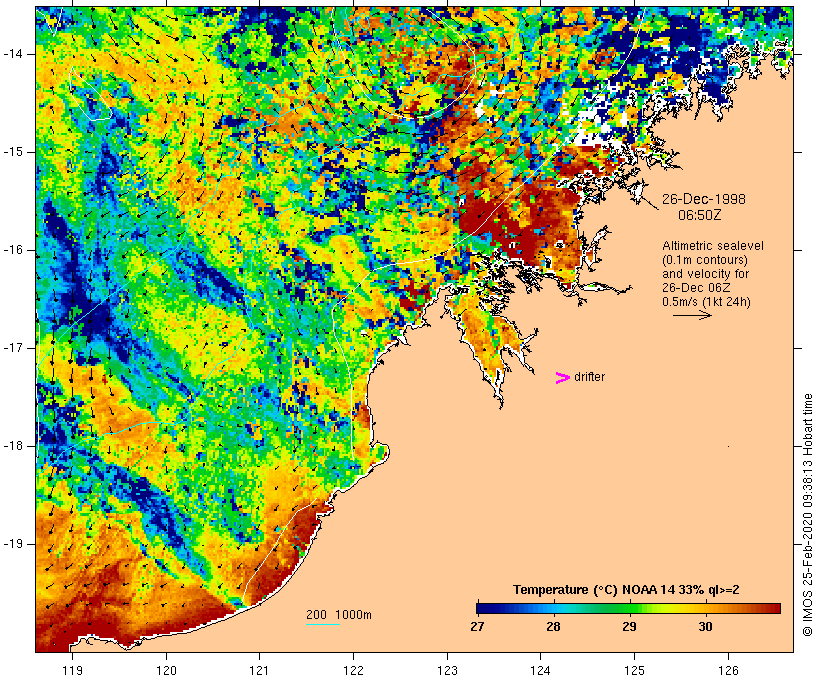Click the '26-Dec-1998' date label

pyautogui.click(x=704, y=199)
